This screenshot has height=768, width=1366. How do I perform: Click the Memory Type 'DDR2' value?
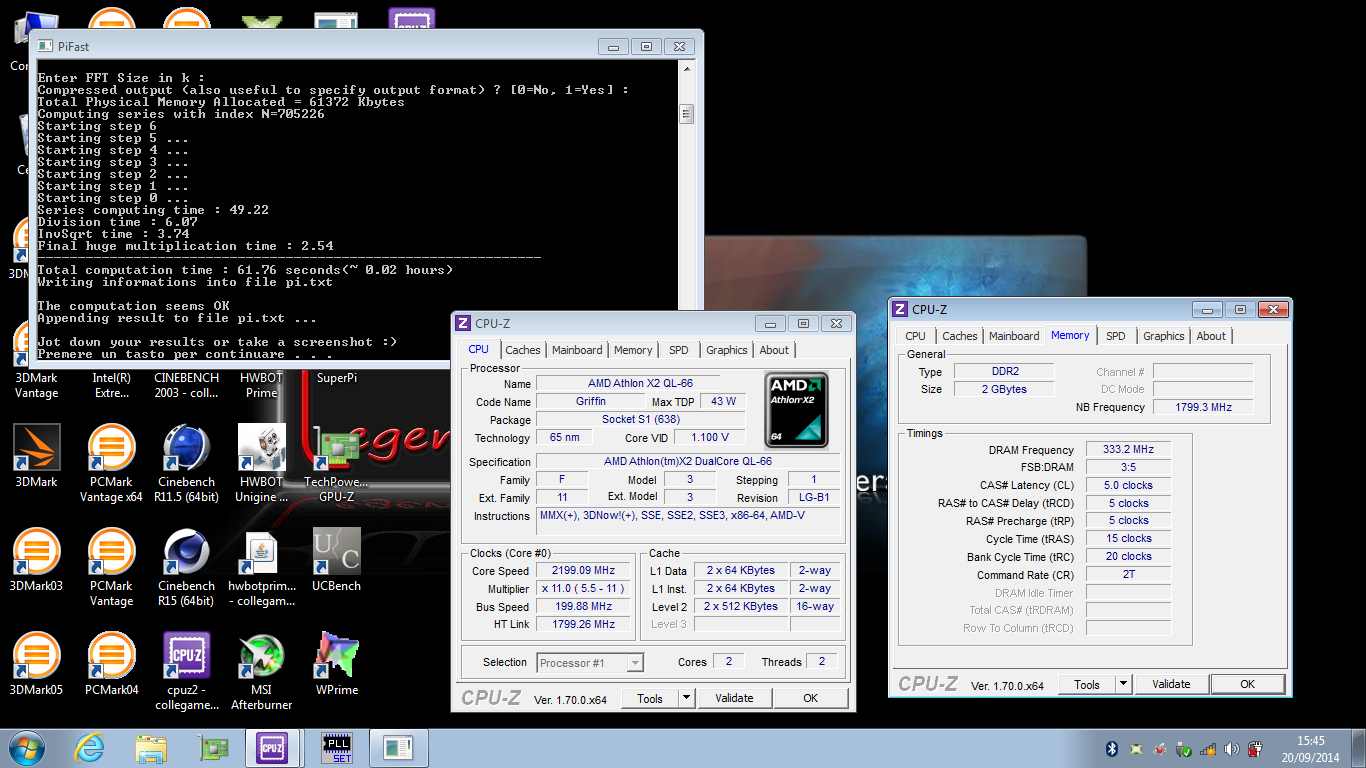1004,371
